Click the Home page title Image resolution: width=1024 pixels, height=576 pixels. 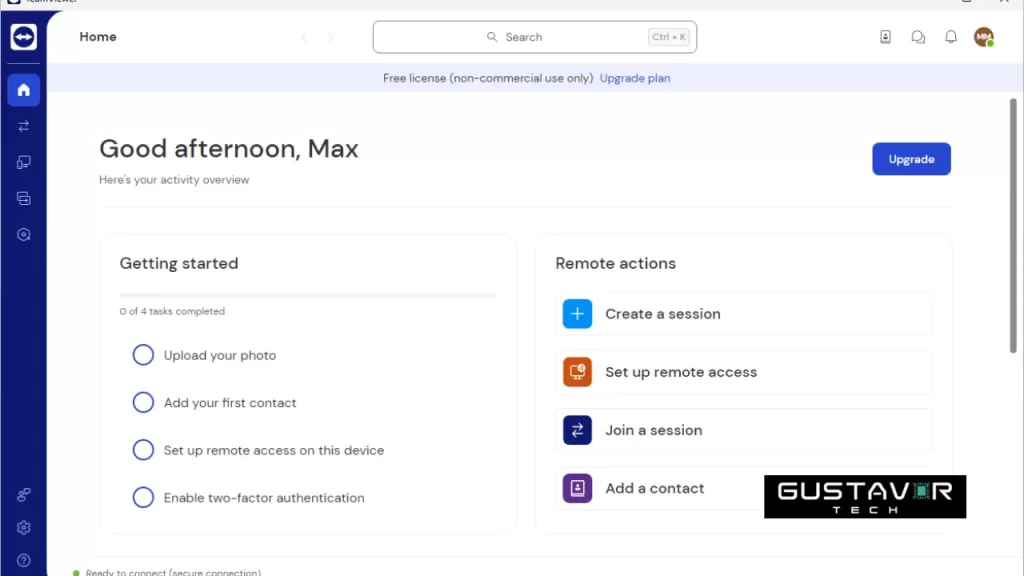pos(98,37)
